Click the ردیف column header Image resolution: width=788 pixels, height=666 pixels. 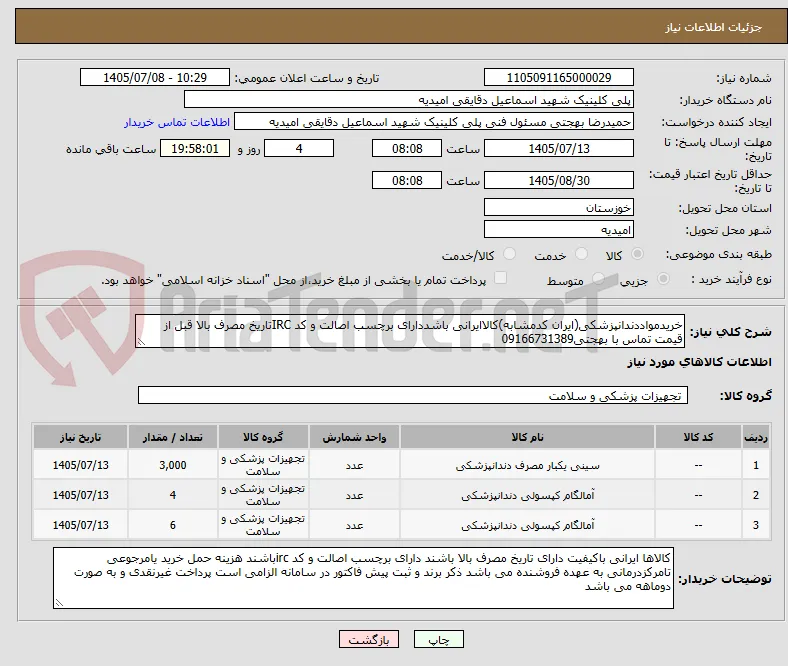coord(755,437)
